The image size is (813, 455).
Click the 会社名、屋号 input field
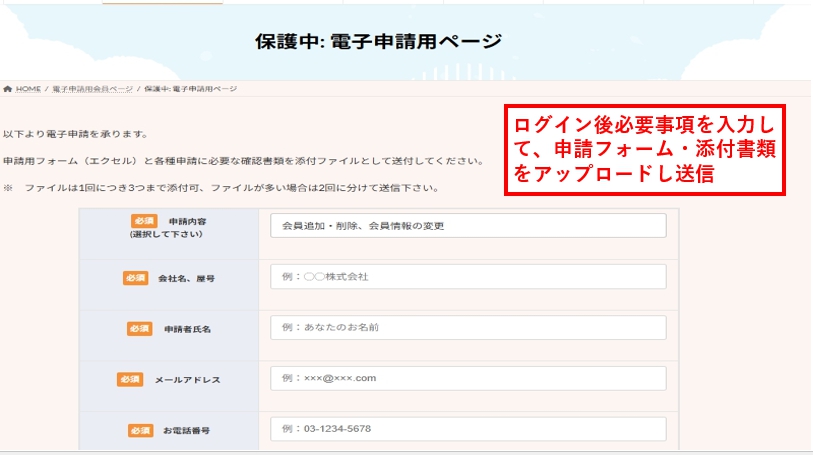[x=468, y=277]
